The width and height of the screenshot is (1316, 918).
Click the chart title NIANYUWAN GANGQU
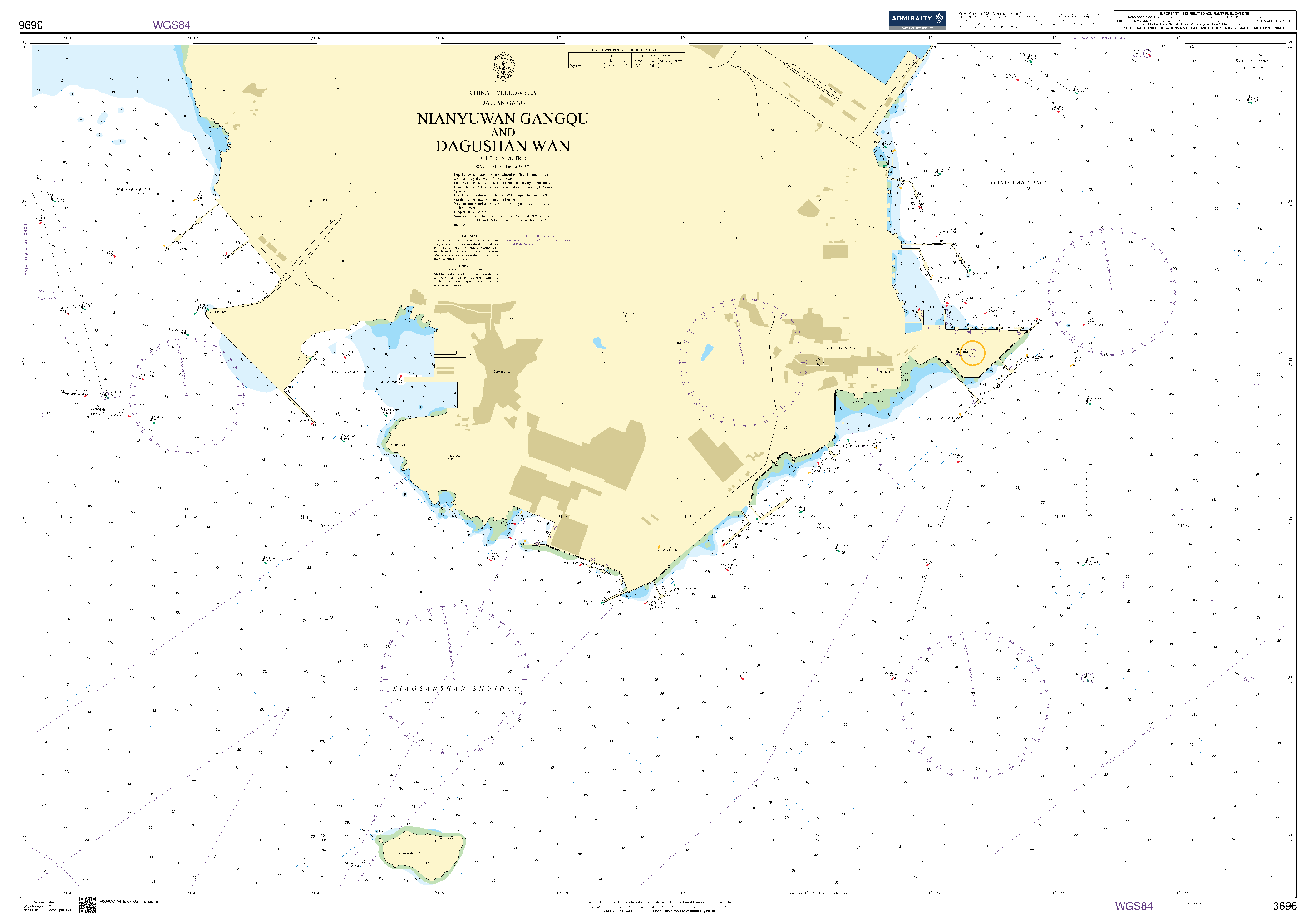[503, 118]
